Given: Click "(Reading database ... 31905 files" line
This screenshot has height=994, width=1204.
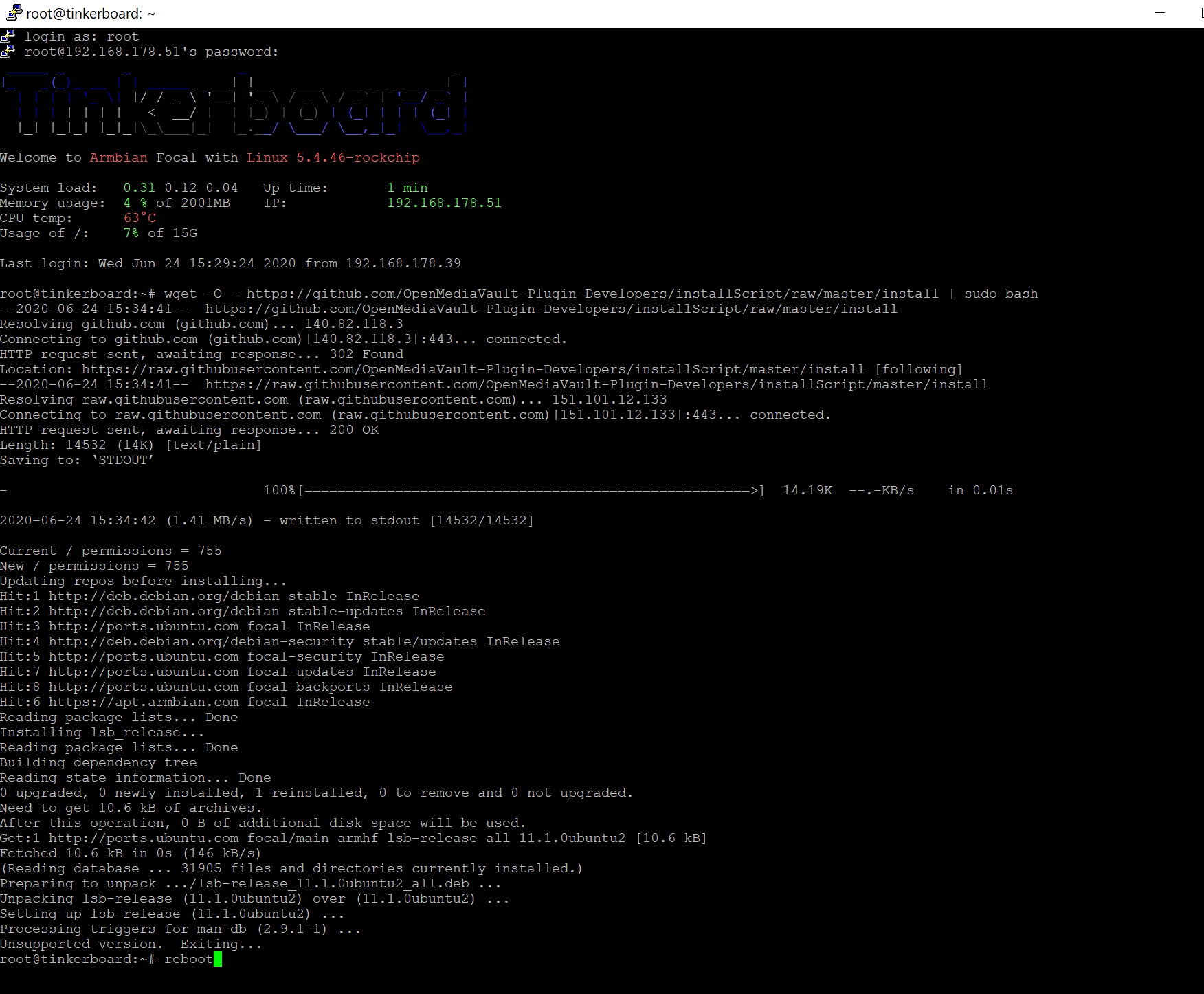Looking at the screenshot, I should pos(292,868).
